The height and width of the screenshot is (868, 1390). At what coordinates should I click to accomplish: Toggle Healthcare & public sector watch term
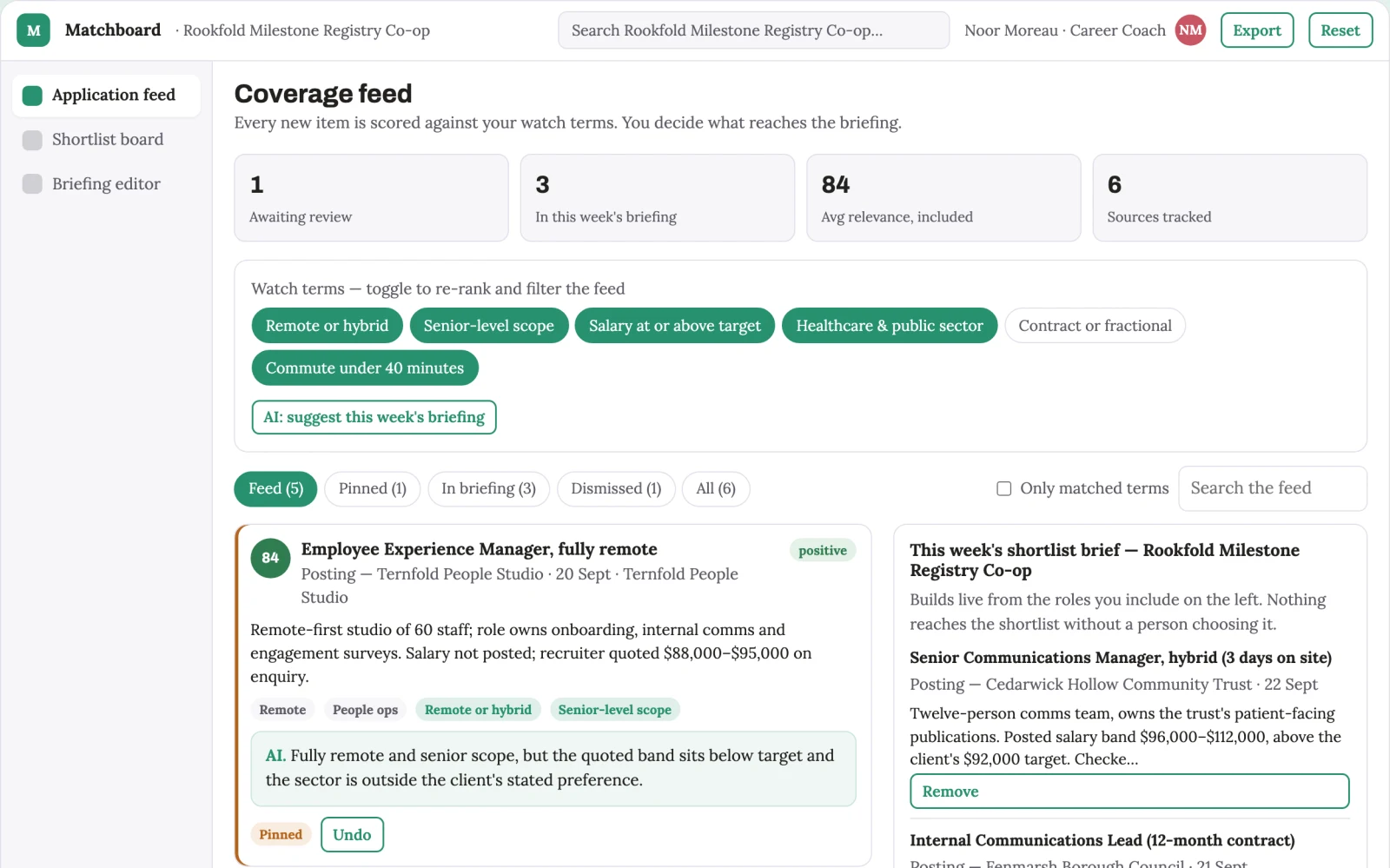[x=890, y=326]
